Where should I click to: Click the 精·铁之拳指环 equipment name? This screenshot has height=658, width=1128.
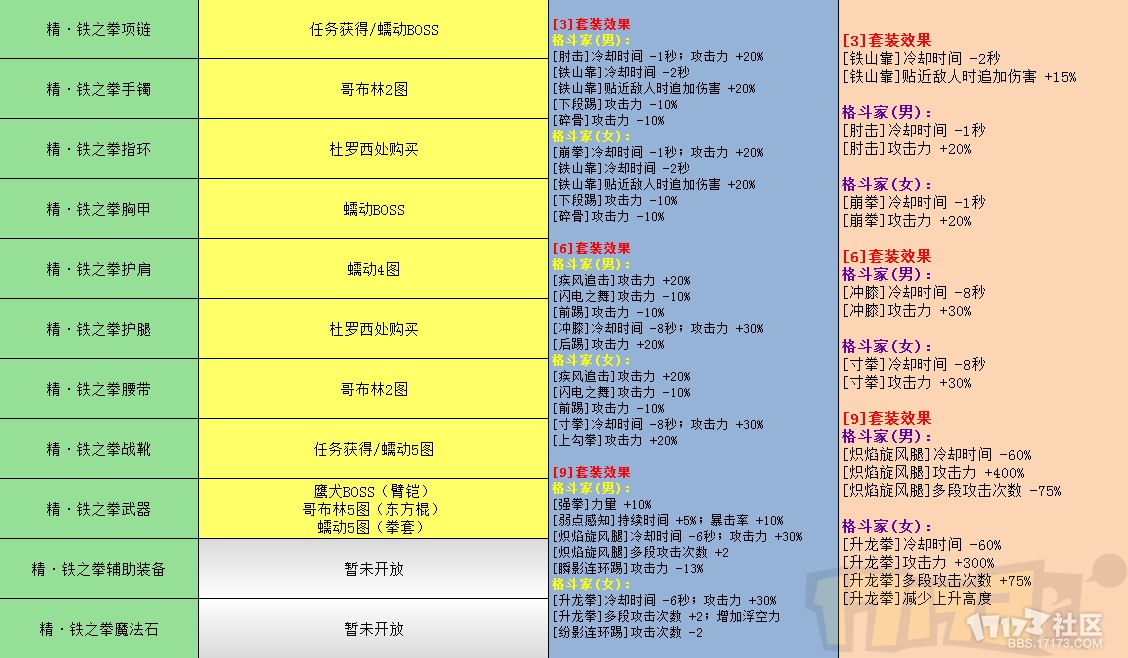click(x=98, y=149)
